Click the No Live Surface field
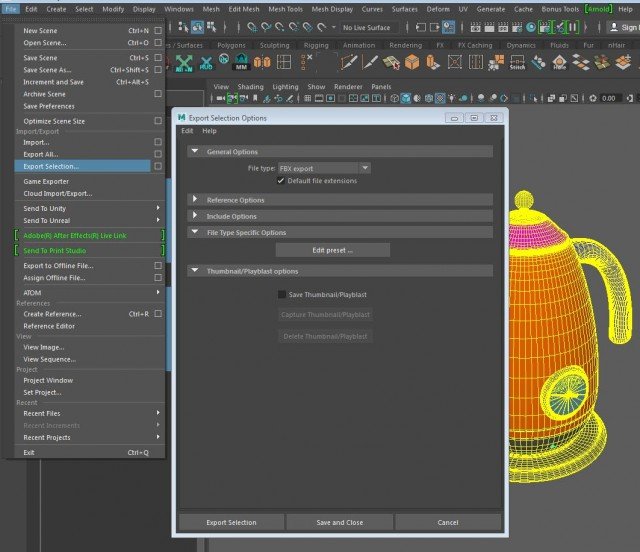640x552 pixels. tap(366, 28)
